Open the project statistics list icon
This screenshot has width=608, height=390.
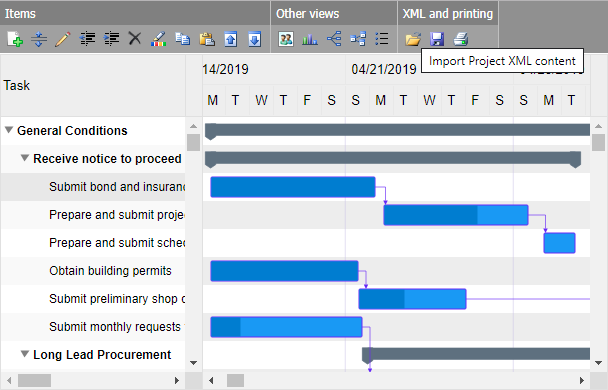click(x=382, y=39)
